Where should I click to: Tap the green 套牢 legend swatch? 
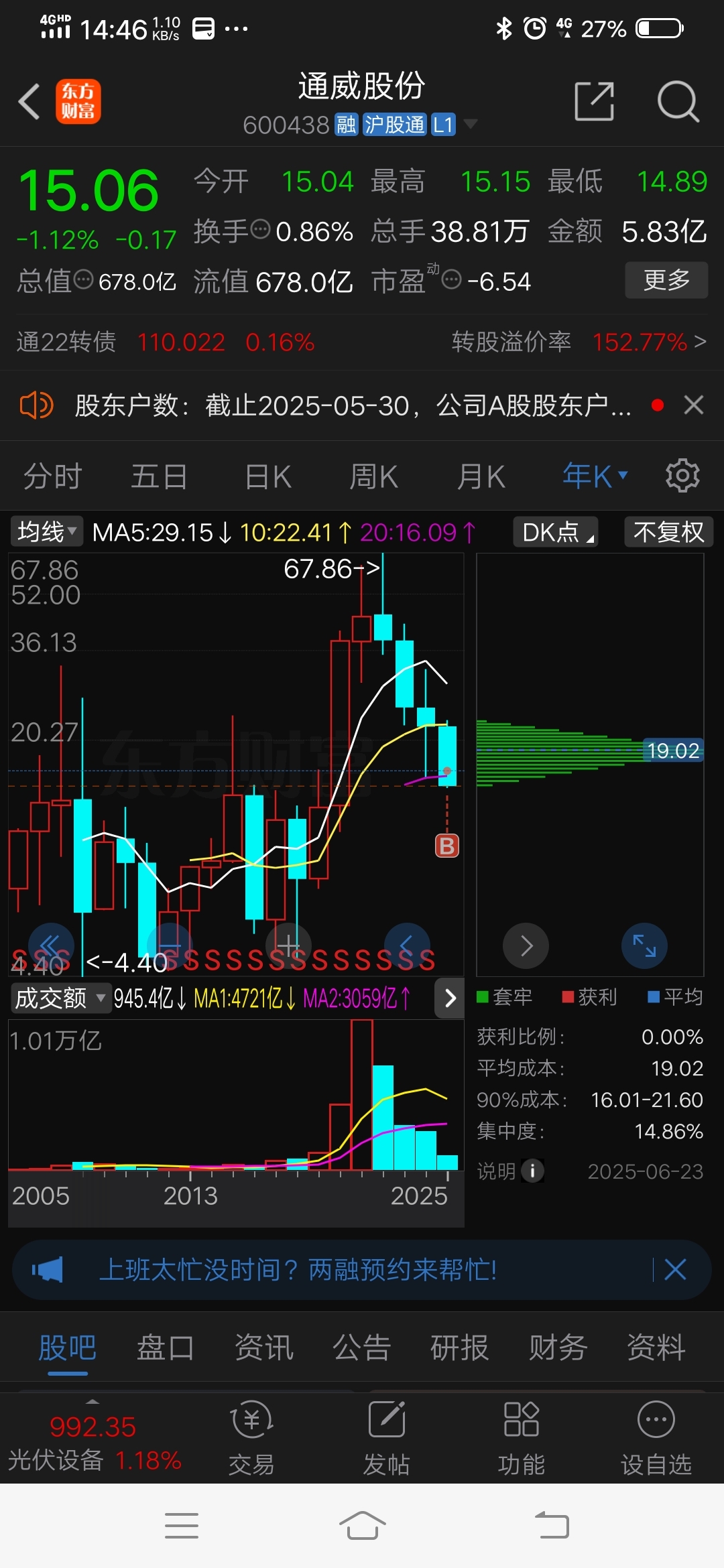click(482, 997)
